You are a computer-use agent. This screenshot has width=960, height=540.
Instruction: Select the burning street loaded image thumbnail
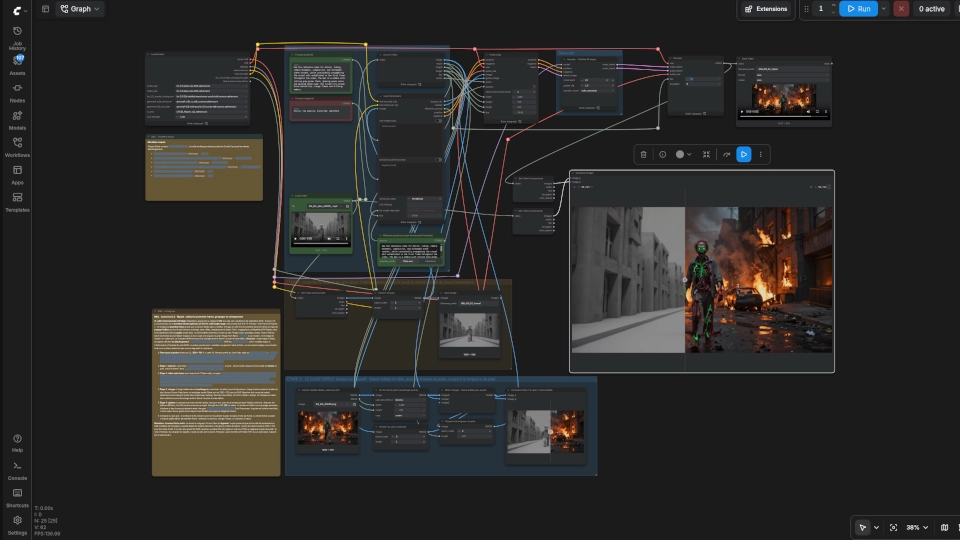click(x=328, y=427)
